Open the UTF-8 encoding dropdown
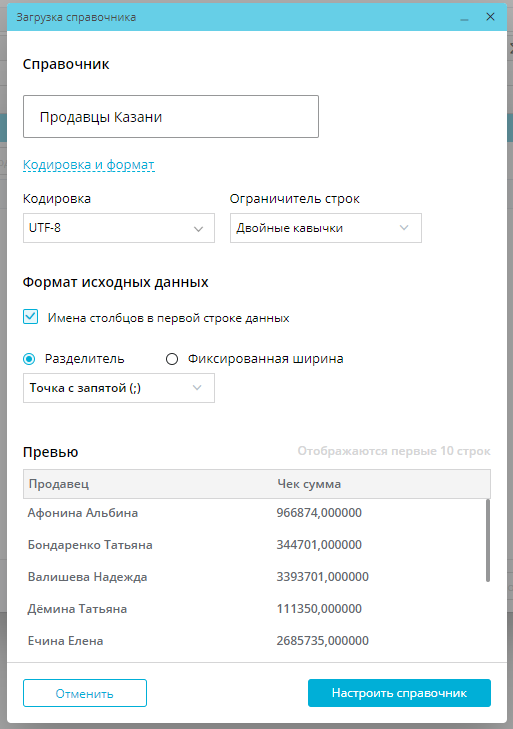513x729 pixels. [x=119, y=228]
